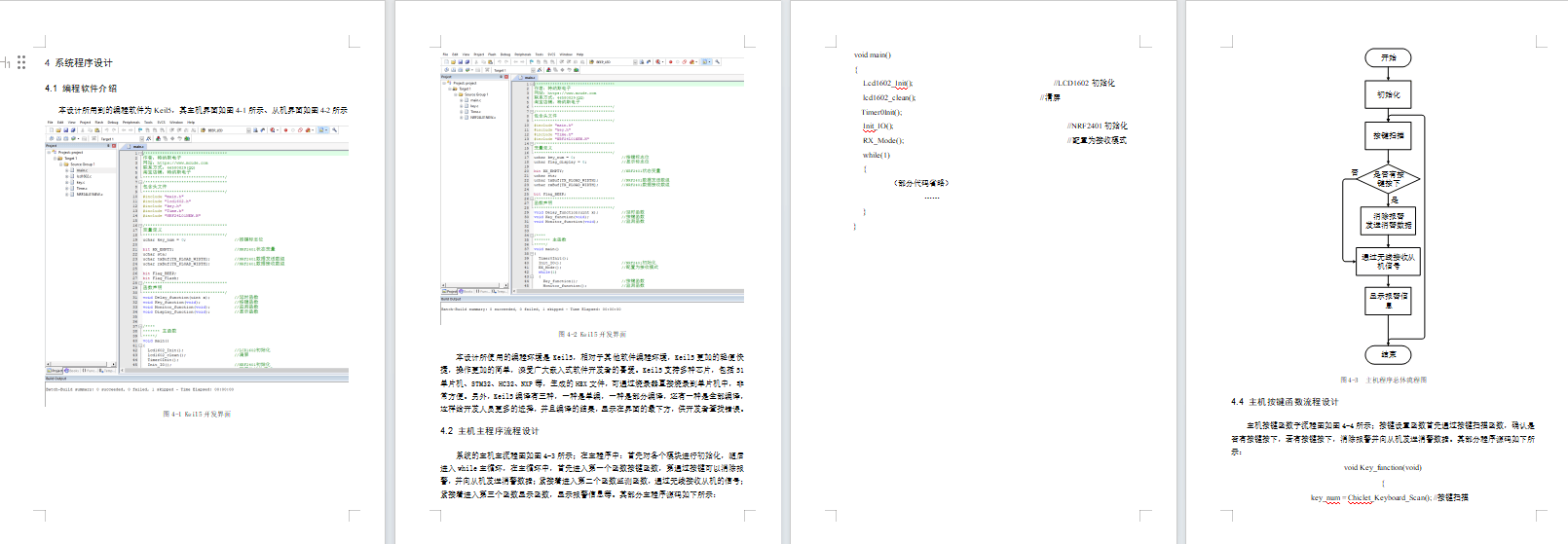This screenshot has width=1568, height=544.
Task: Click the caption '图 4-1 Keil5 开发界面'
Action: coord(197,415)
